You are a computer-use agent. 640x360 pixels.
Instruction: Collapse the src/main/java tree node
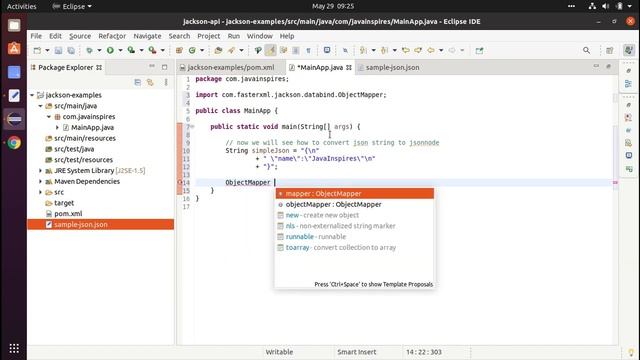(40, 106)
